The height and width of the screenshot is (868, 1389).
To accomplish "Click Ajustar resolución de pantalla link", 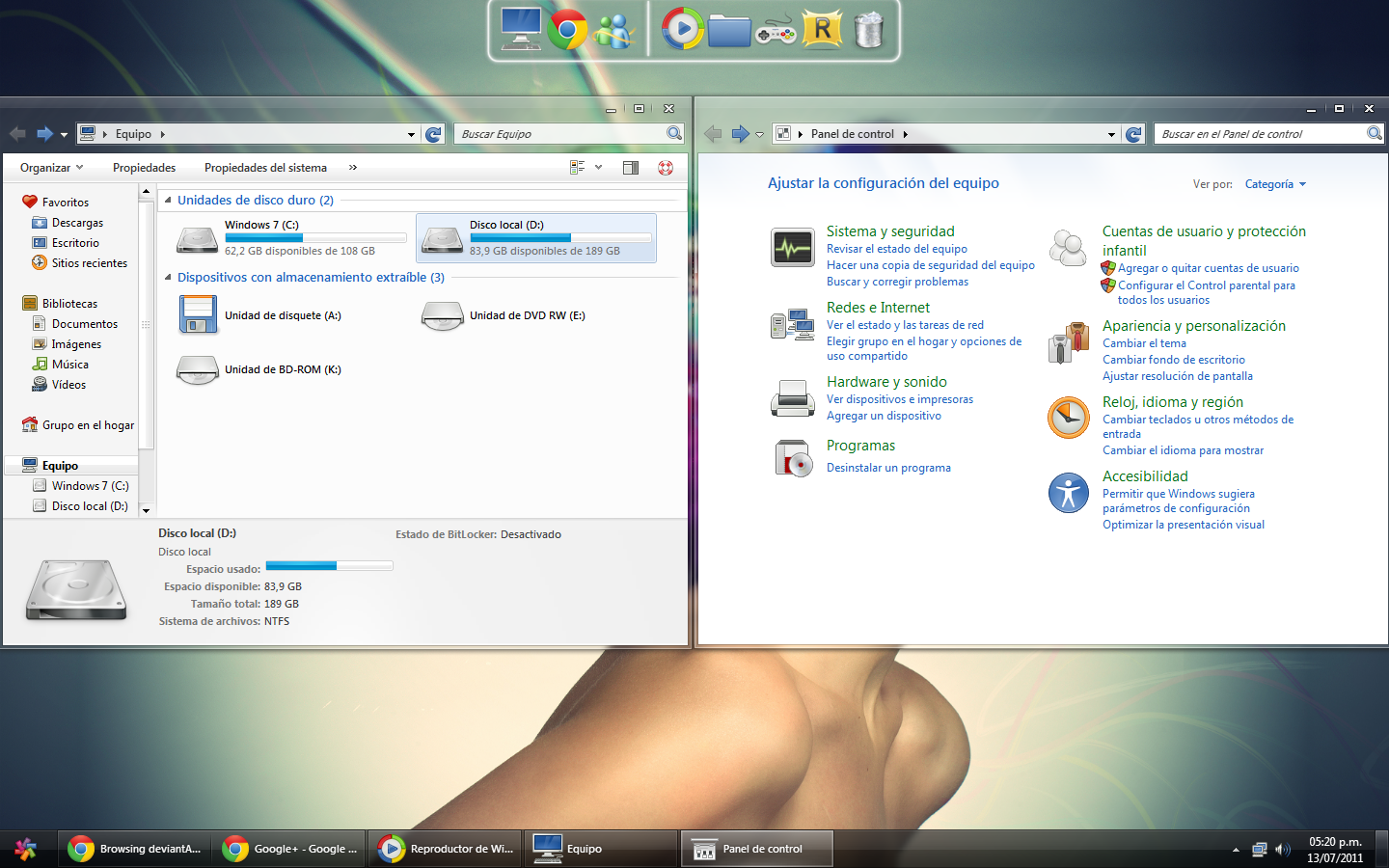I will point(1178,376).
